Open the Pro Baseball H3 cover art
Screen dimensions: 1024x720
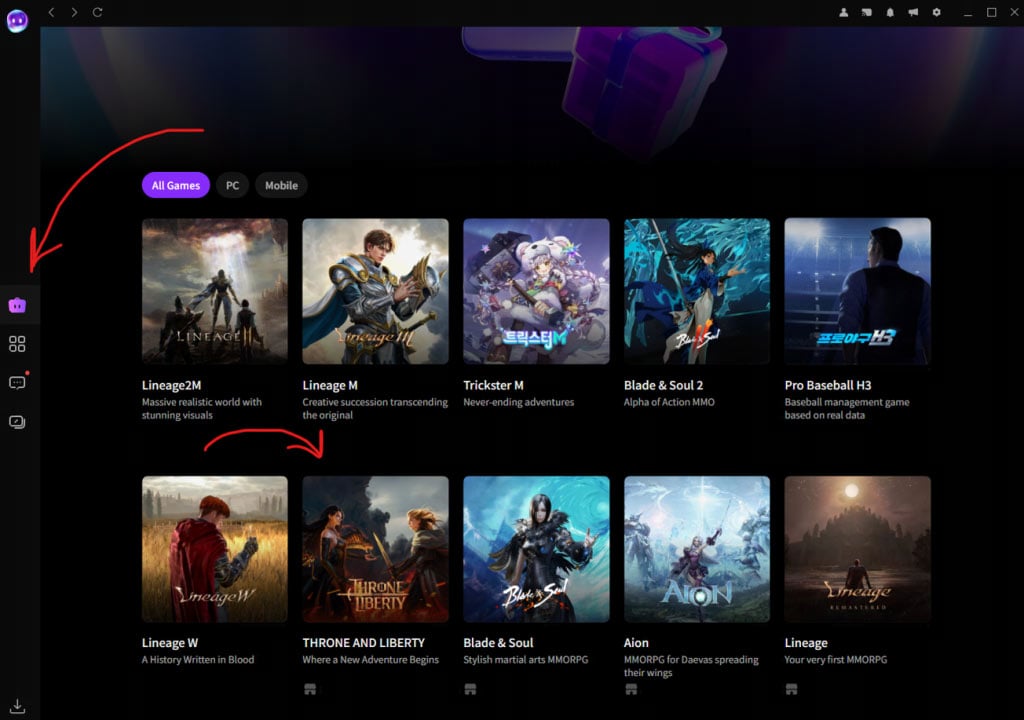pos(857,291)
